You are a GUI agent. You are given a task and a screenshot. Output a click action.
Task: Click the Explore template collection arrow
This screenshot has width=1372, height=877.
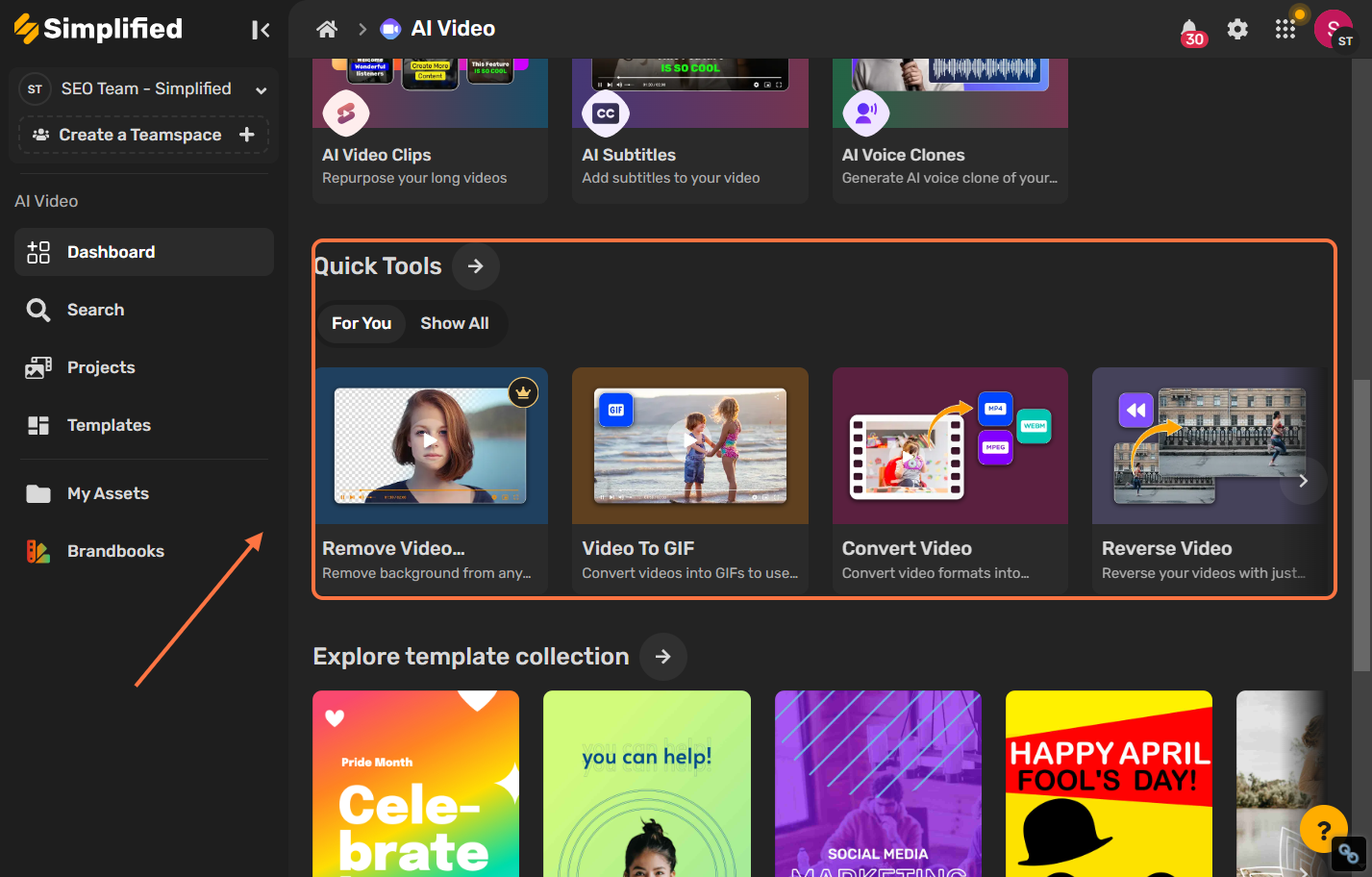[663, 657]
